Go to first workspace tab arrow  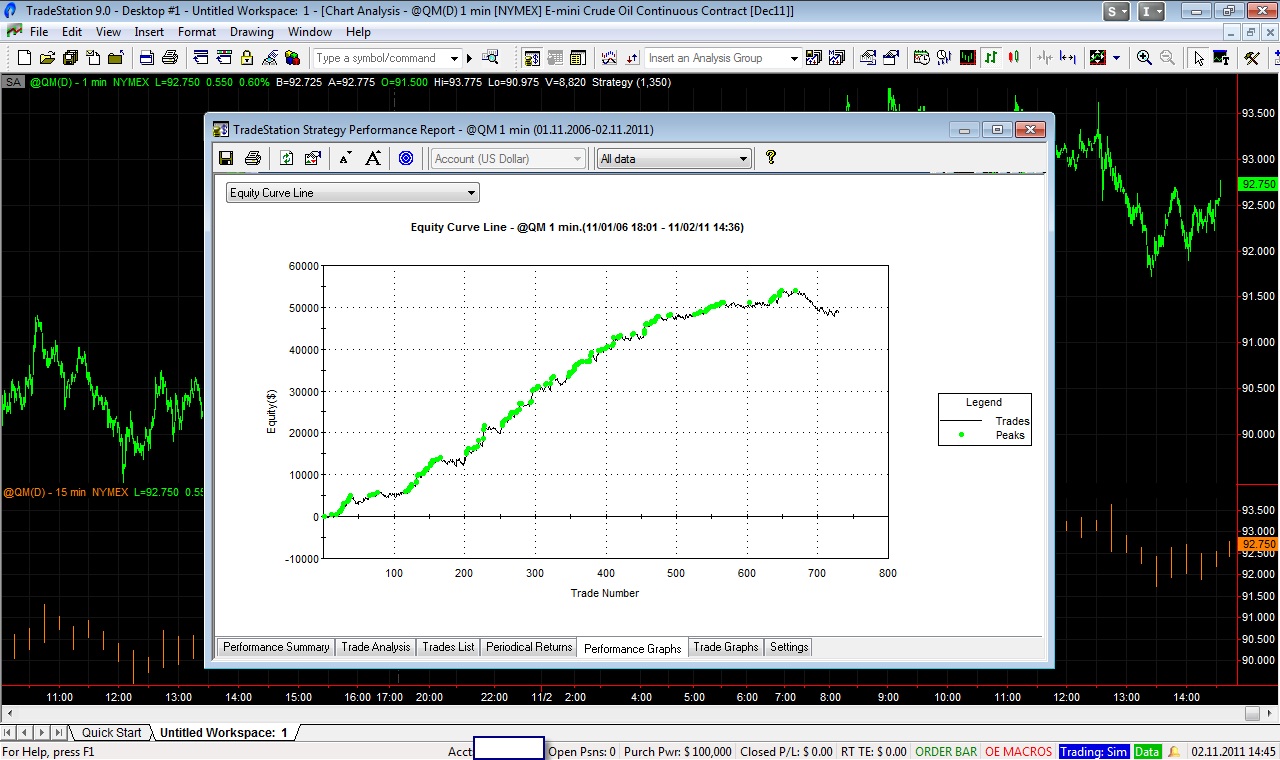pos(10,733)
